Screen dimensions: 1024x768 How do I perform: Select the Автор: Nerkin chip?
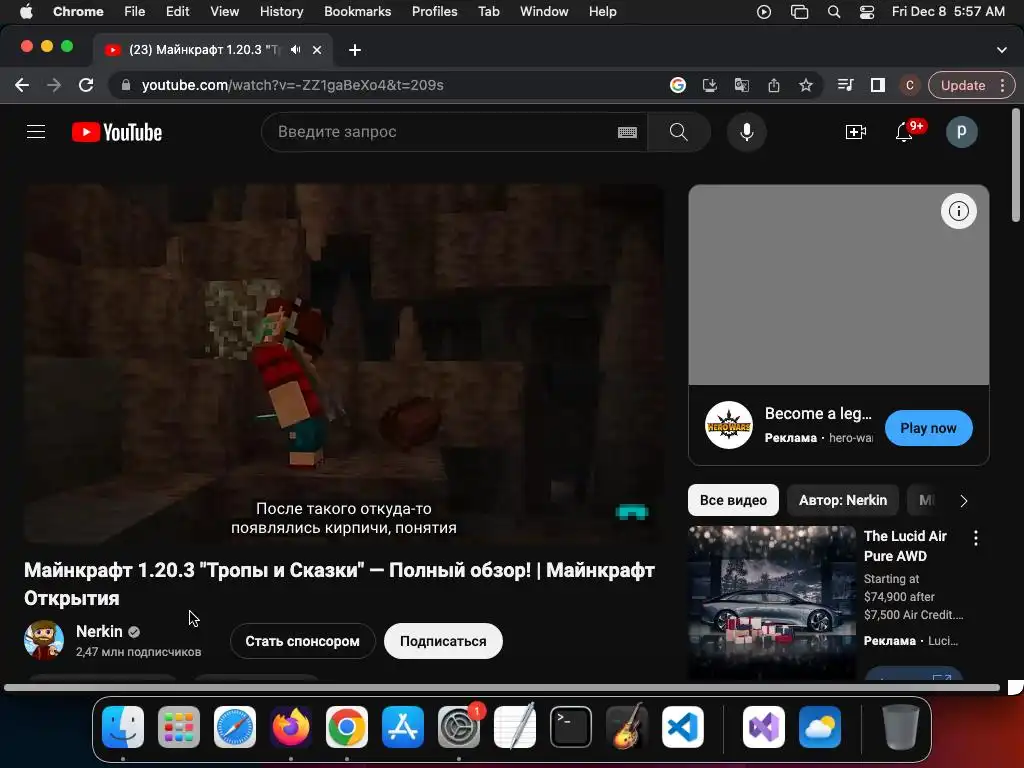pyautogui.click(x=842, y=500)
